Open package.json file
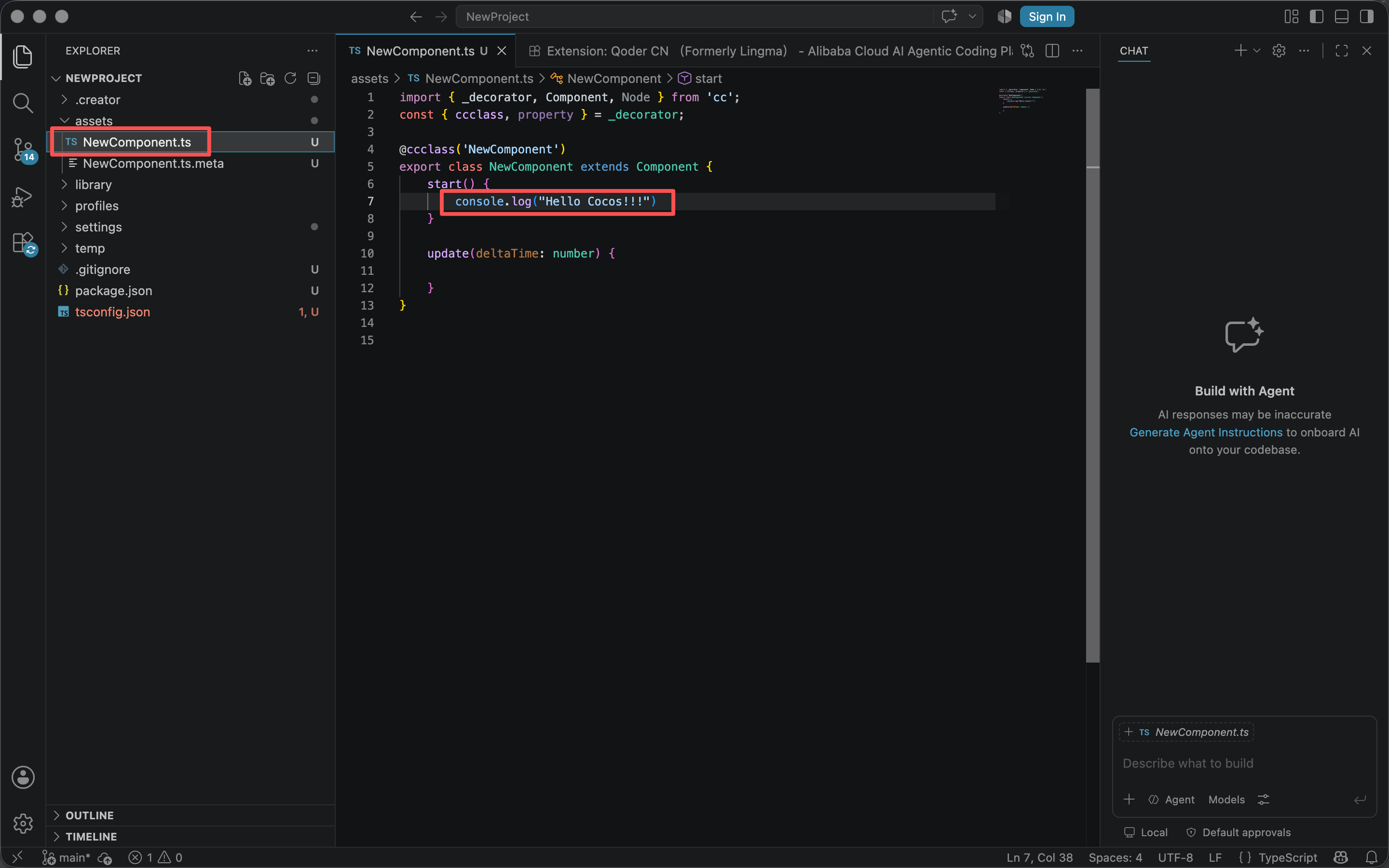1389x868 pixels. pos(190,290)
